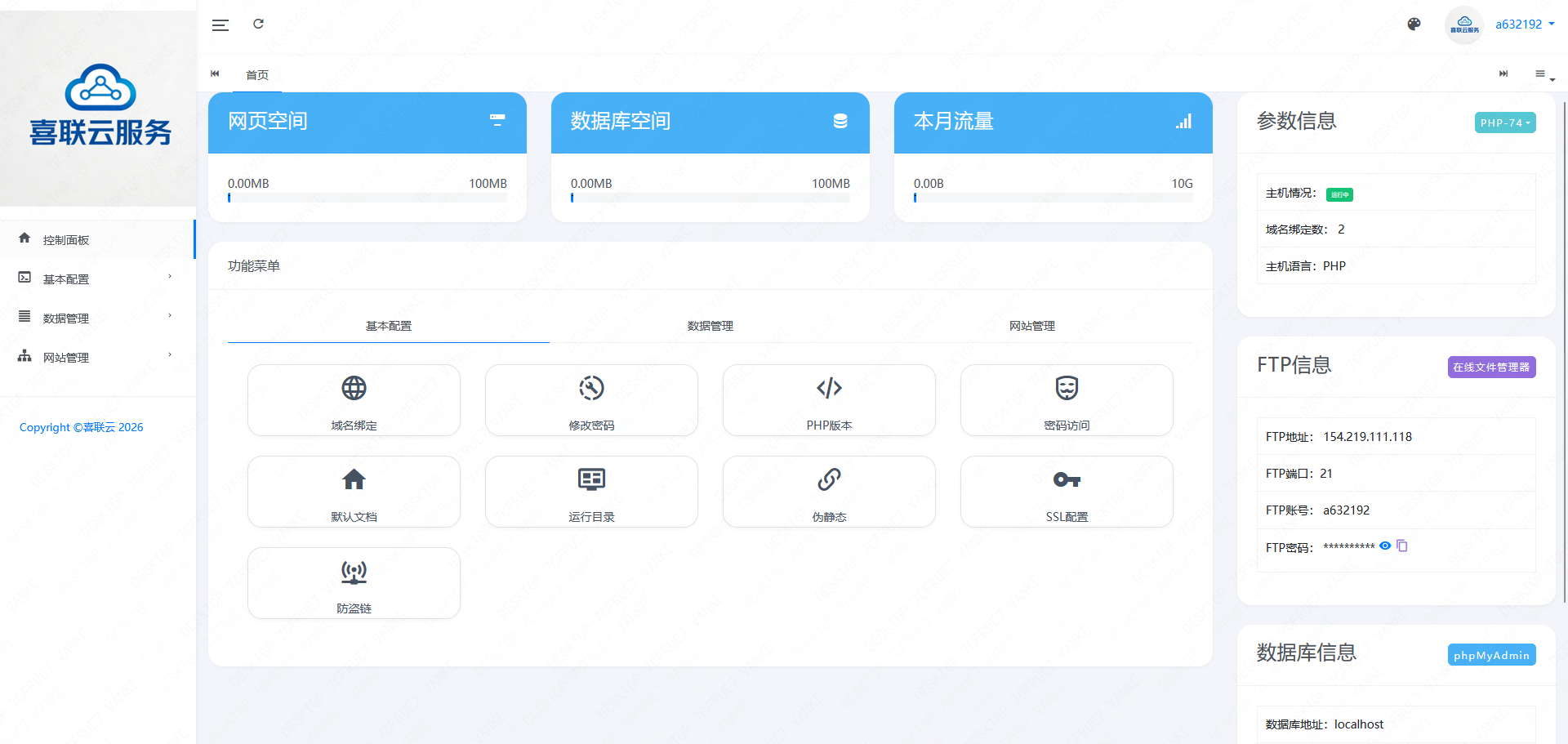Open the 防盗链 broadcast icon
1568x744 pixels.
click(x=354, y=572)
